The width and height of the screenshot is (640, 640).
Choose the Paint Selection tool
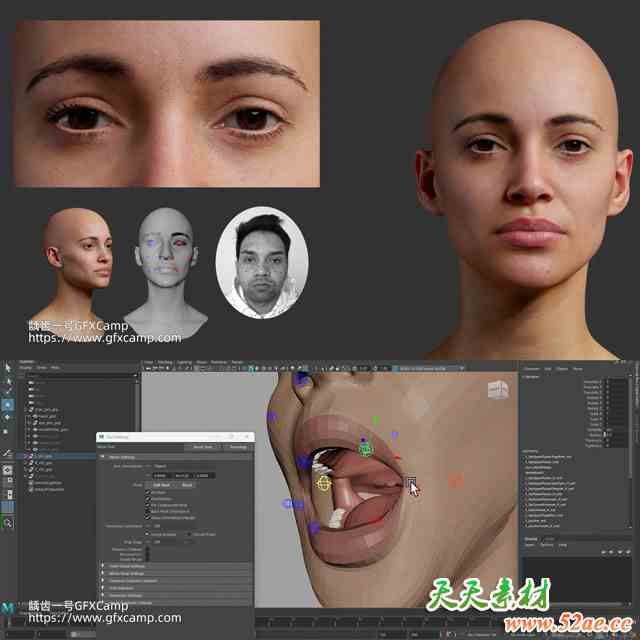coord(7,391)
